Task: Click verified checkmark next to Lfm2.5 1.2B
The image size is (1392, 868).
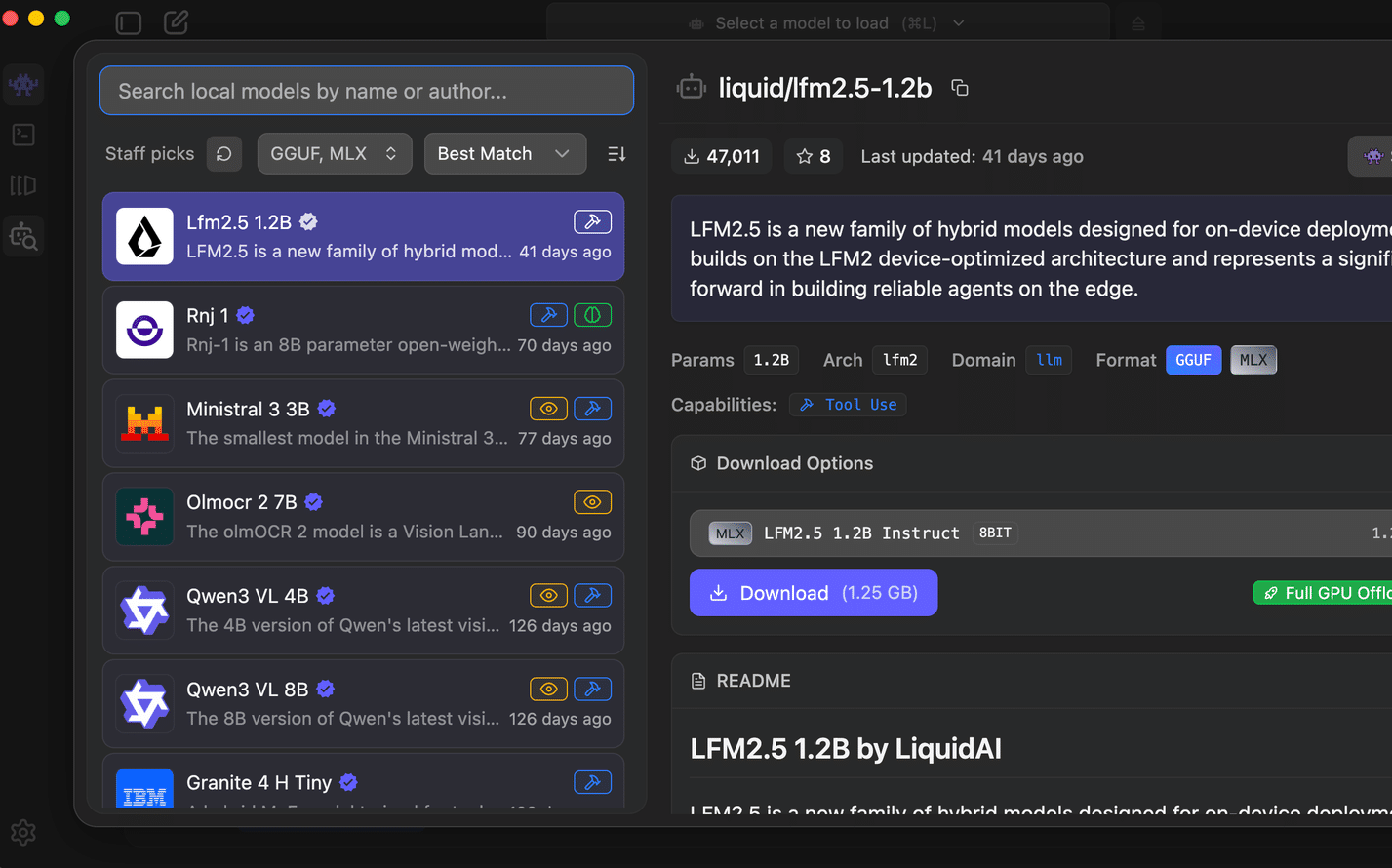Action: click(x=308, y=222)
